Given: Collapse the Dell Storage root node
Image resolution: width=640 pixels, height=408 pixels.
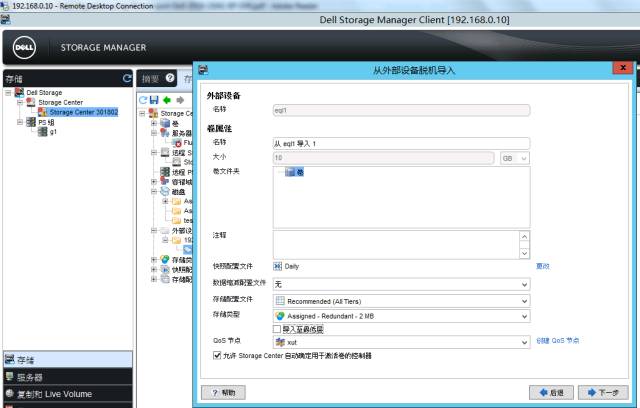Looking at the screenshot, I should coord(8,93).
